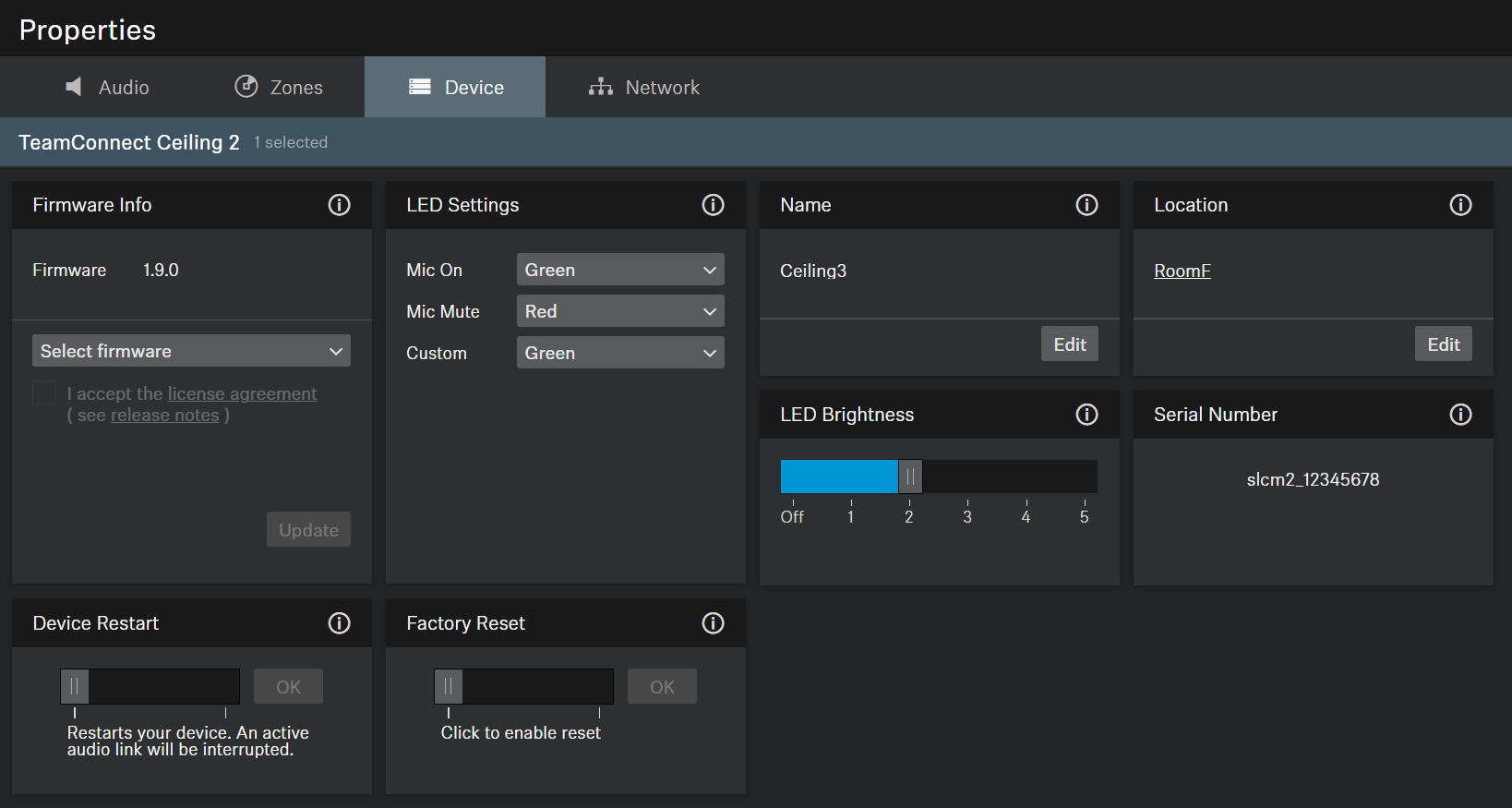1512x808 pixels.
Task: Enable the Factory Reset slide switch
Action: [449, 687]
